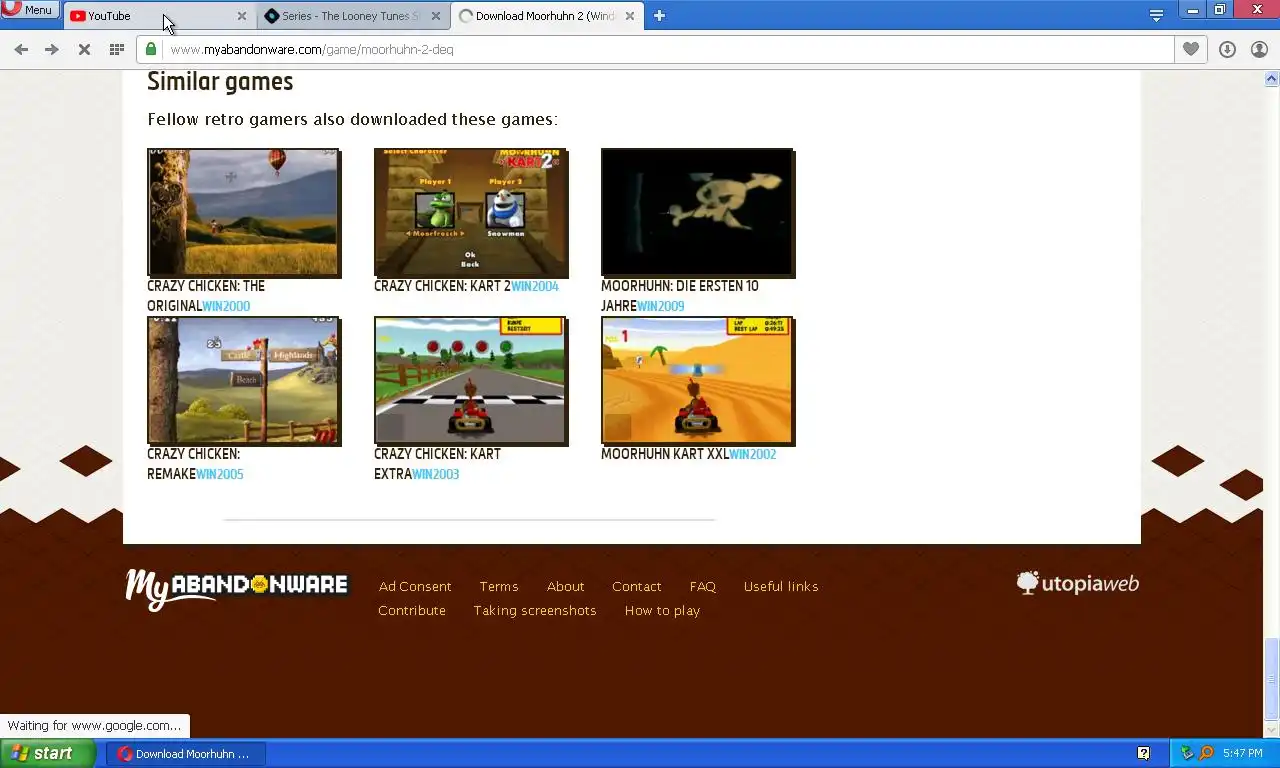
Task: Open Crazy Chicken: Kart Extra thumbnail
Action: [x=471, y=381]
